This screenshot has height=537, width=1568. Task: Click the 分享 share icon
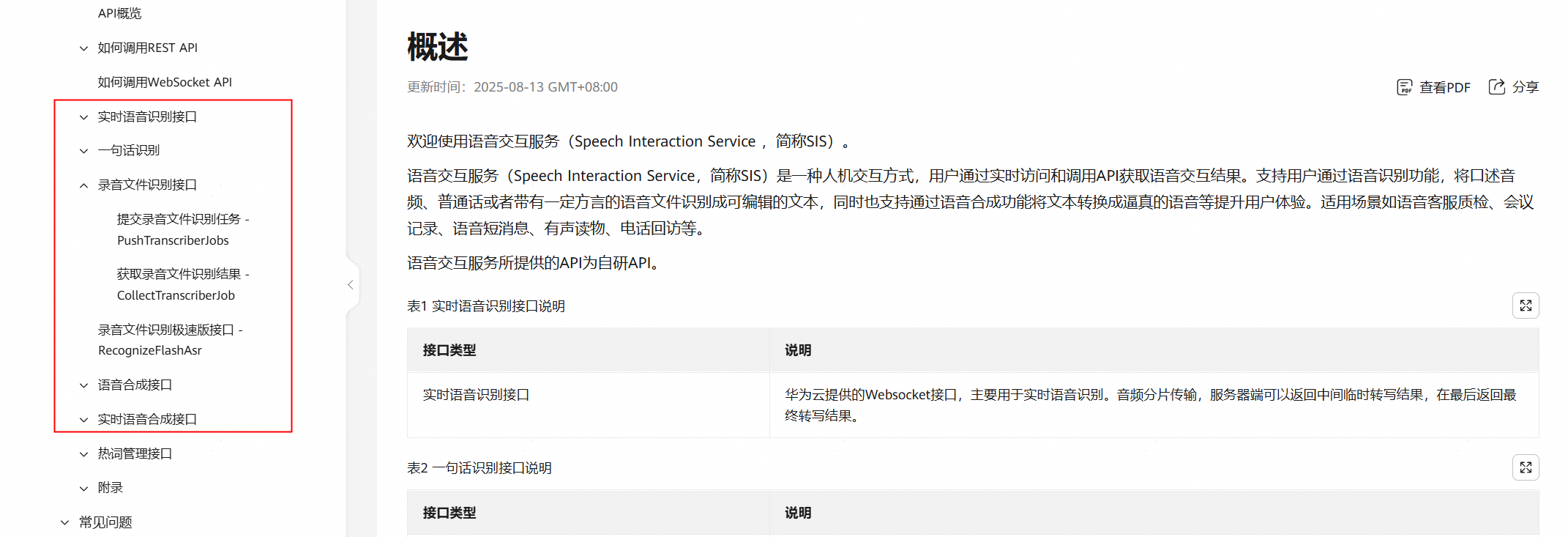(1497, 86)
